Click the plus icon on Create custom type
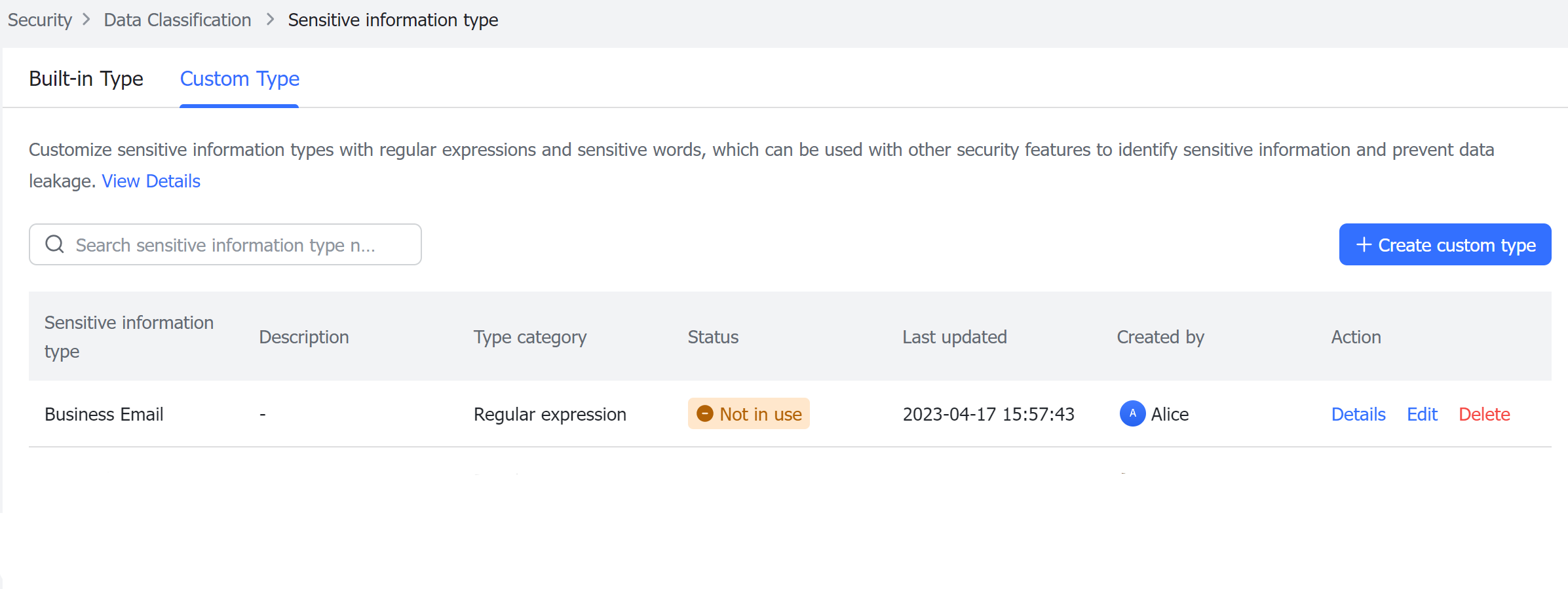This screenshot has height=589, width=1568. pyautogui.click(x=1364, y=244)
